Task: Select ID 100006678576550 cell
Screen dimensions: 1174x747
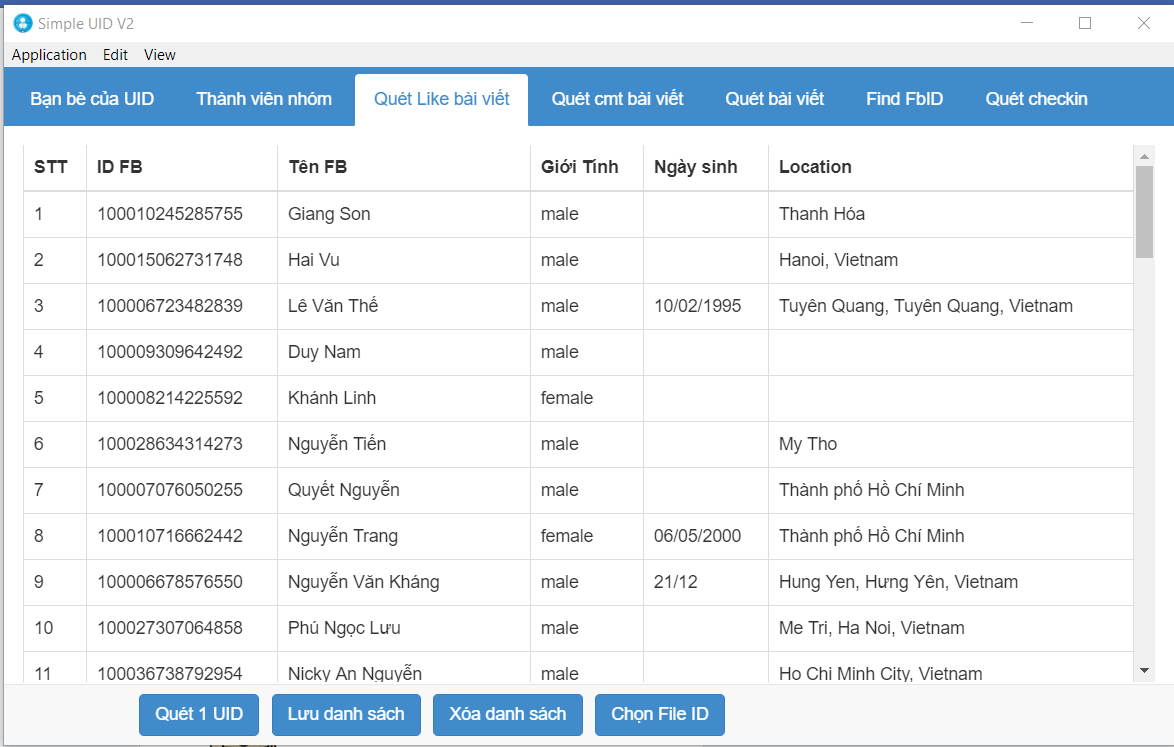Action: point(182,583)
